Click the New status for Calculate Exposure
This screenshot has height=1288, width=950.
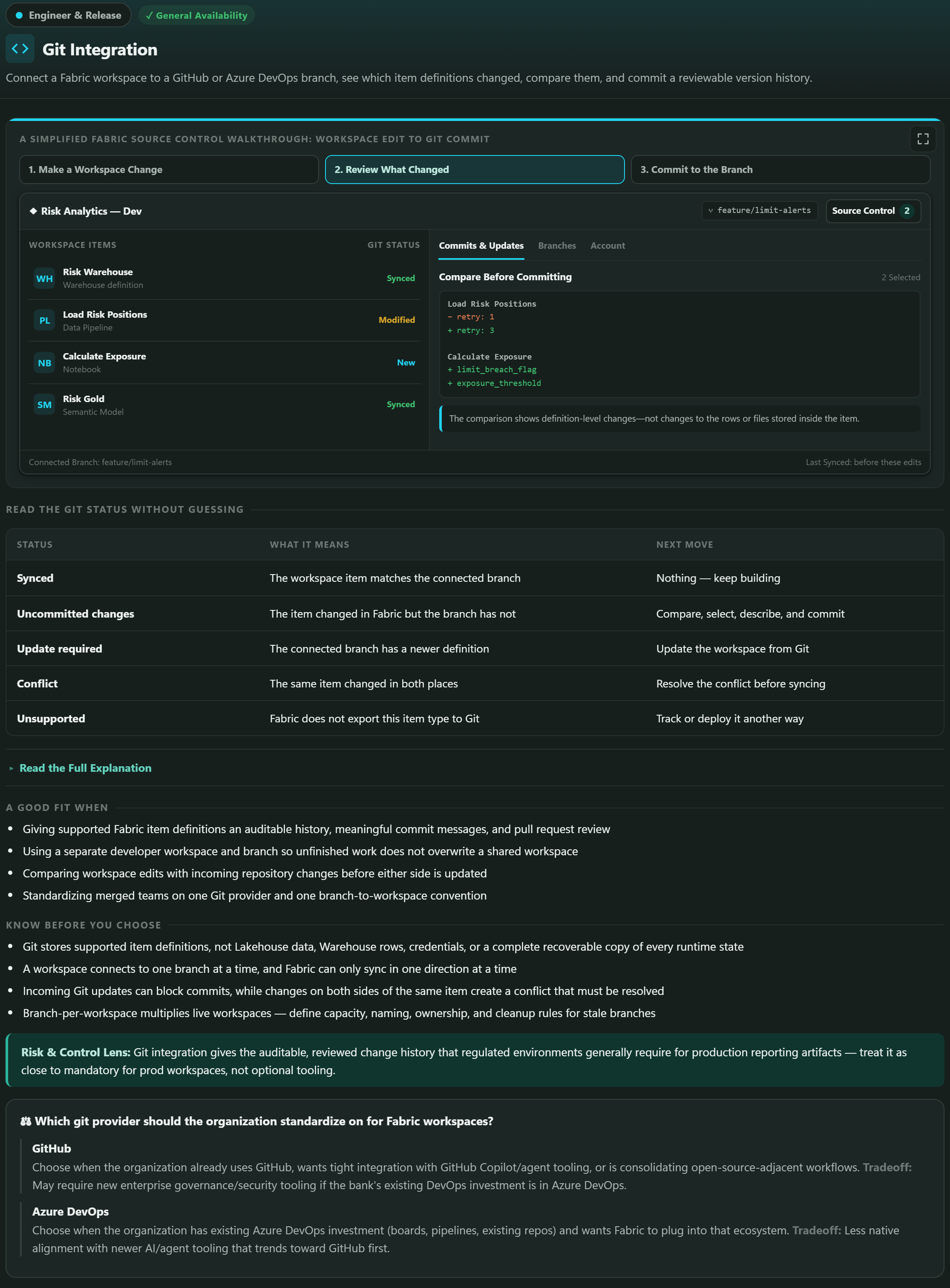[406, 363]
